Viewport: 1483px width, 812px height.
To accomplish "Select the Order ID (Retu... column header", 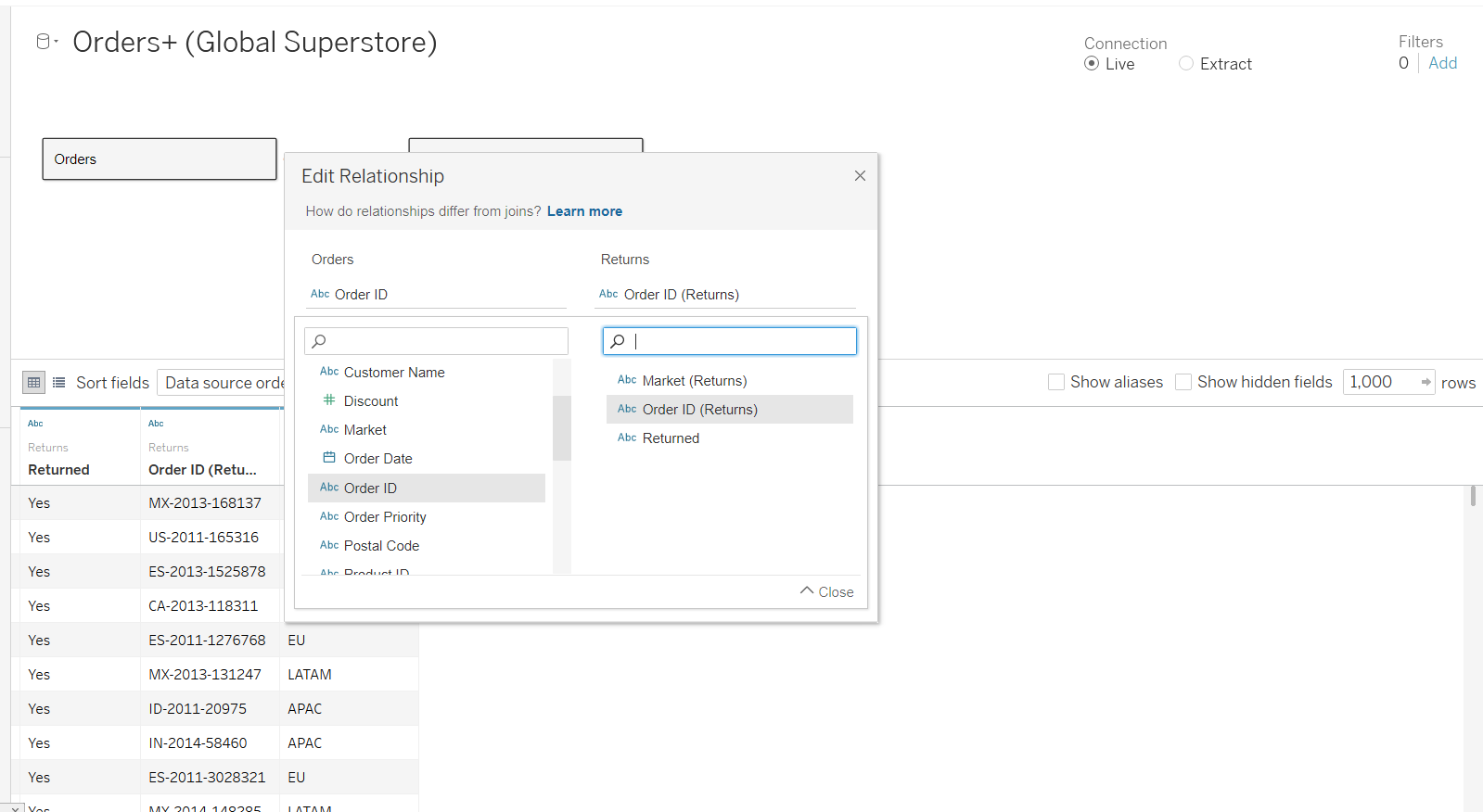I will tap(211, 447).
